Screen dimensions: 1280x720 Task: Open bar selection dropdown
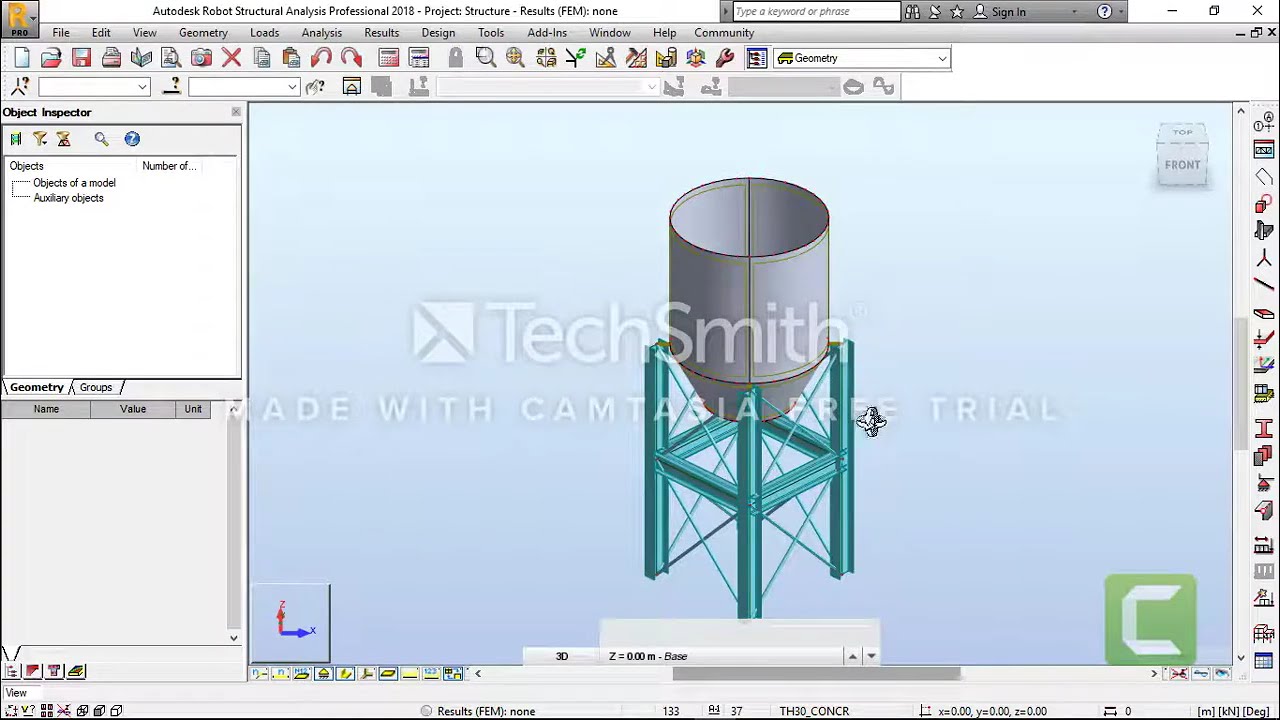click(x=292, y=87)
